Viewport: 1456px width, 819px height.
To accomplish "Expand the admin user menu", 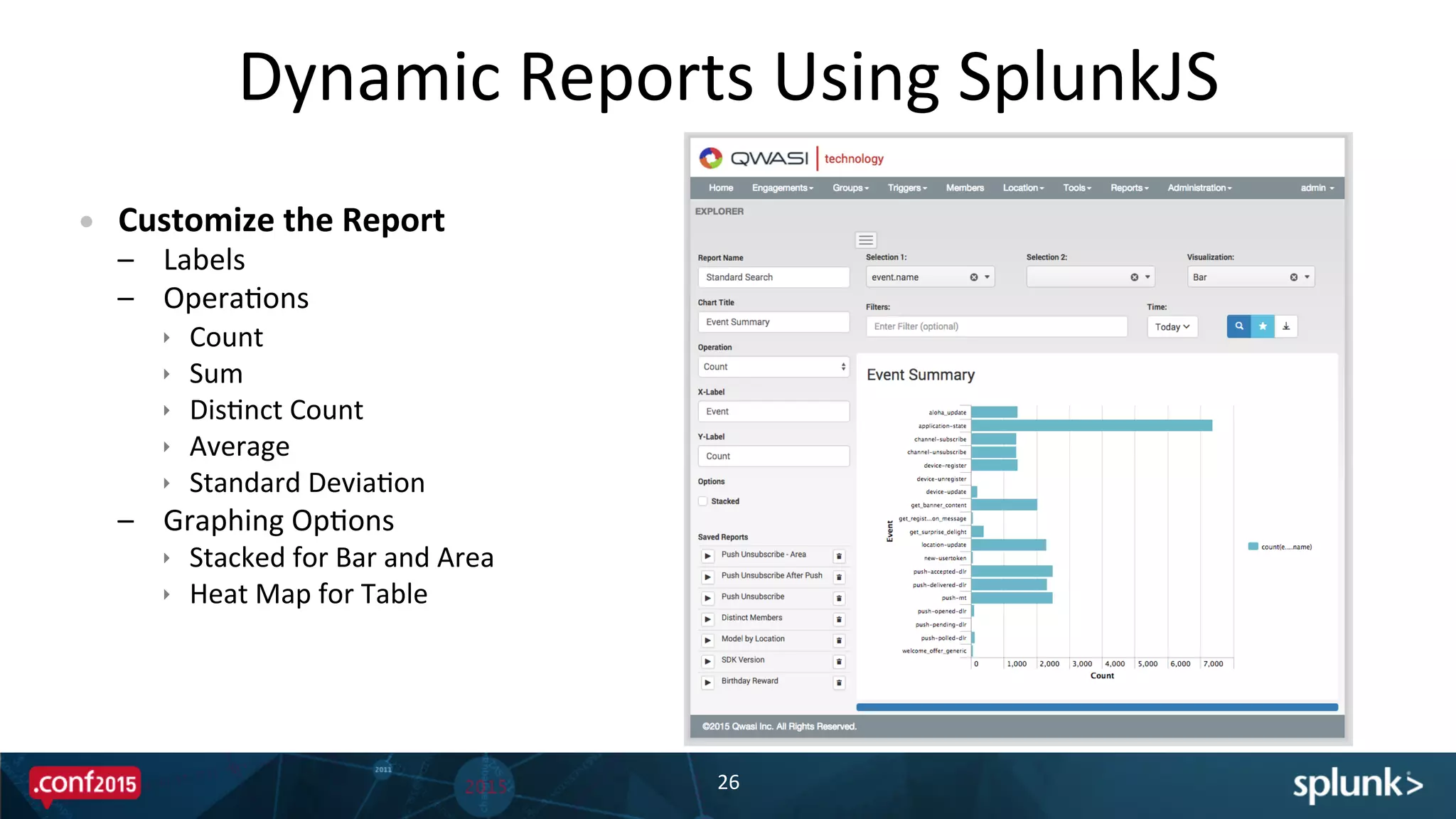I will 1317,188.
